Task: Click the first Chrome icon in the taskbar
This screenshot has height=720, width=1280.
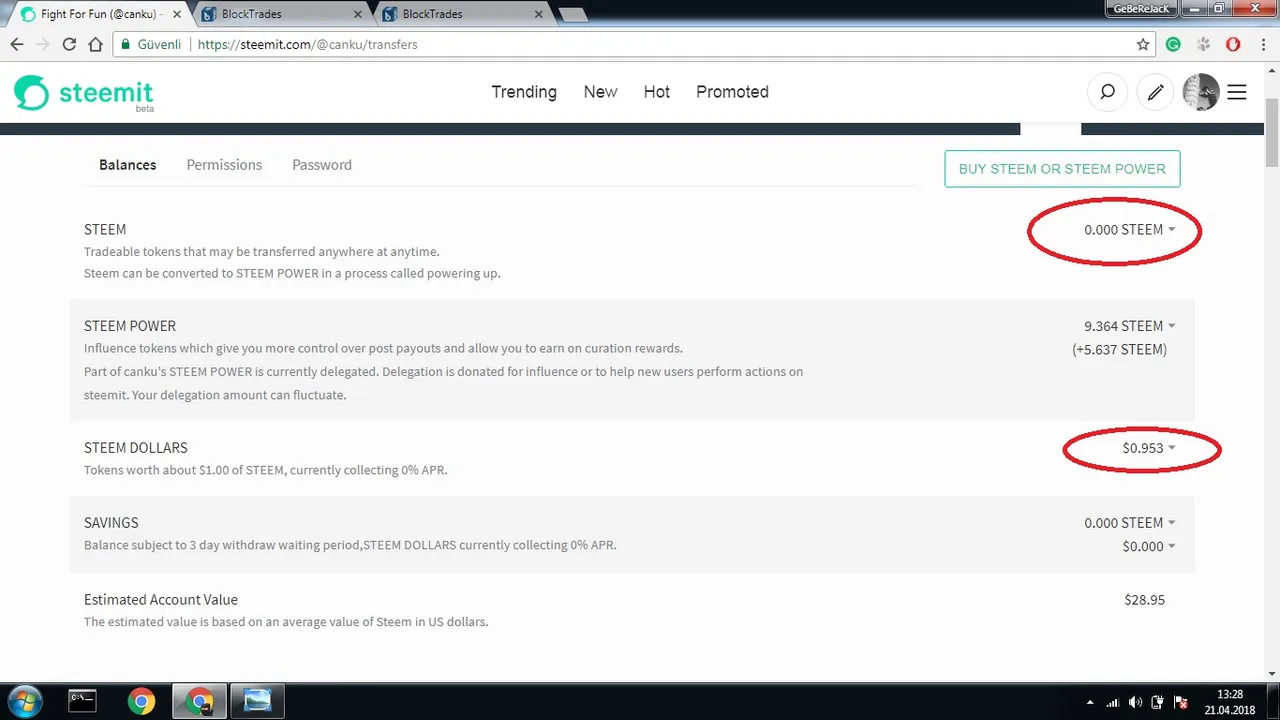Action: point(141,701)
